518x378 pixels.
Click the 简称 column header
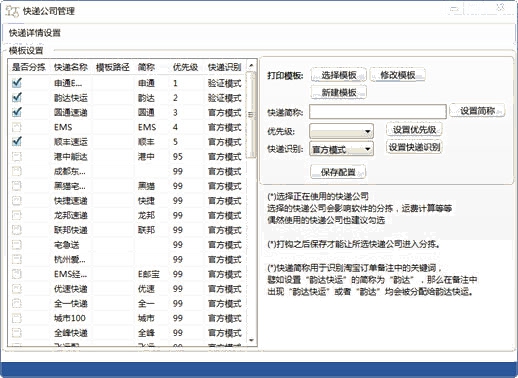point(146,67)
